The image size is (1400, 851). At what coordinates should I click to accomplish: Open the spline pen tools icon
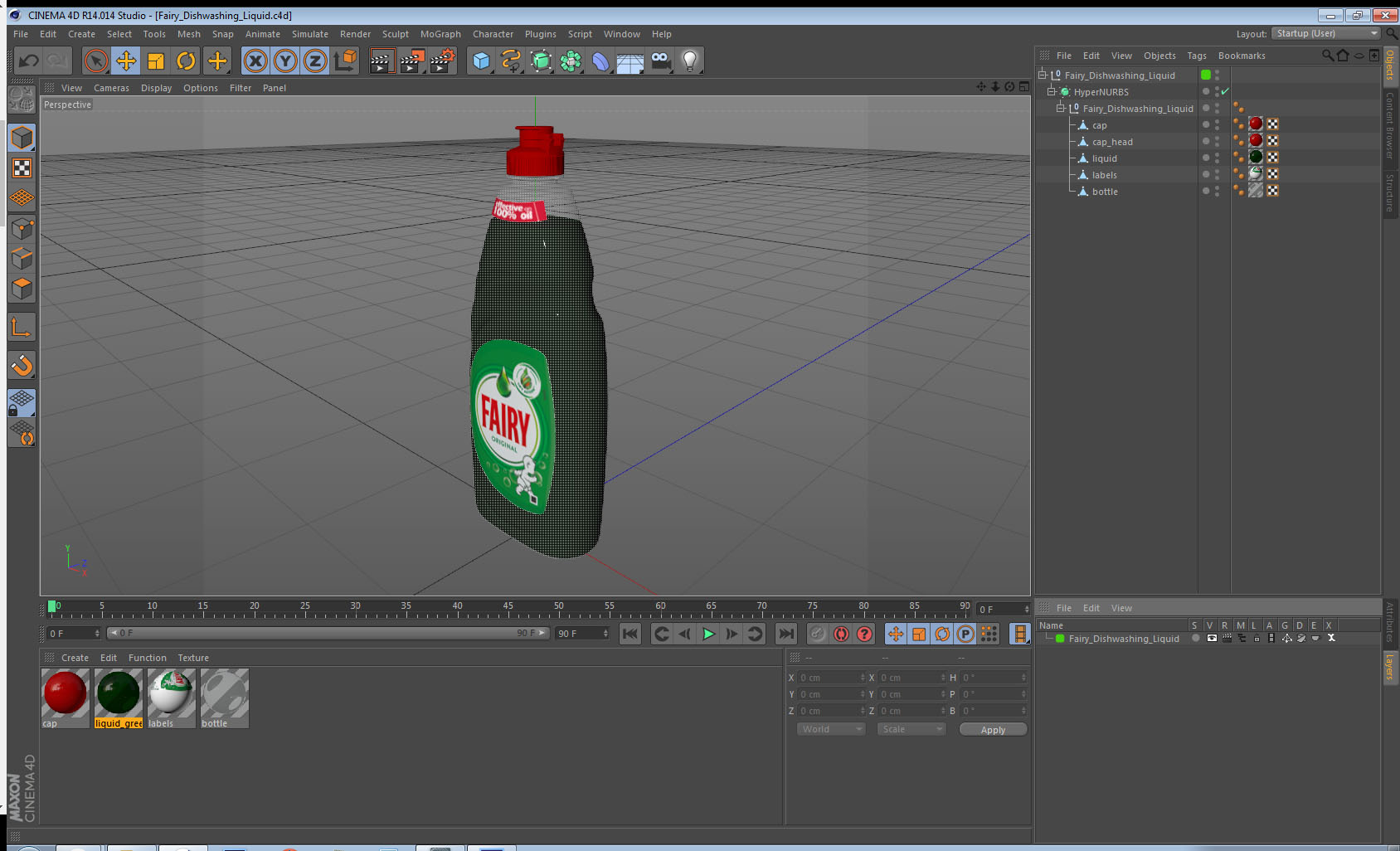(x=511, y=61)
